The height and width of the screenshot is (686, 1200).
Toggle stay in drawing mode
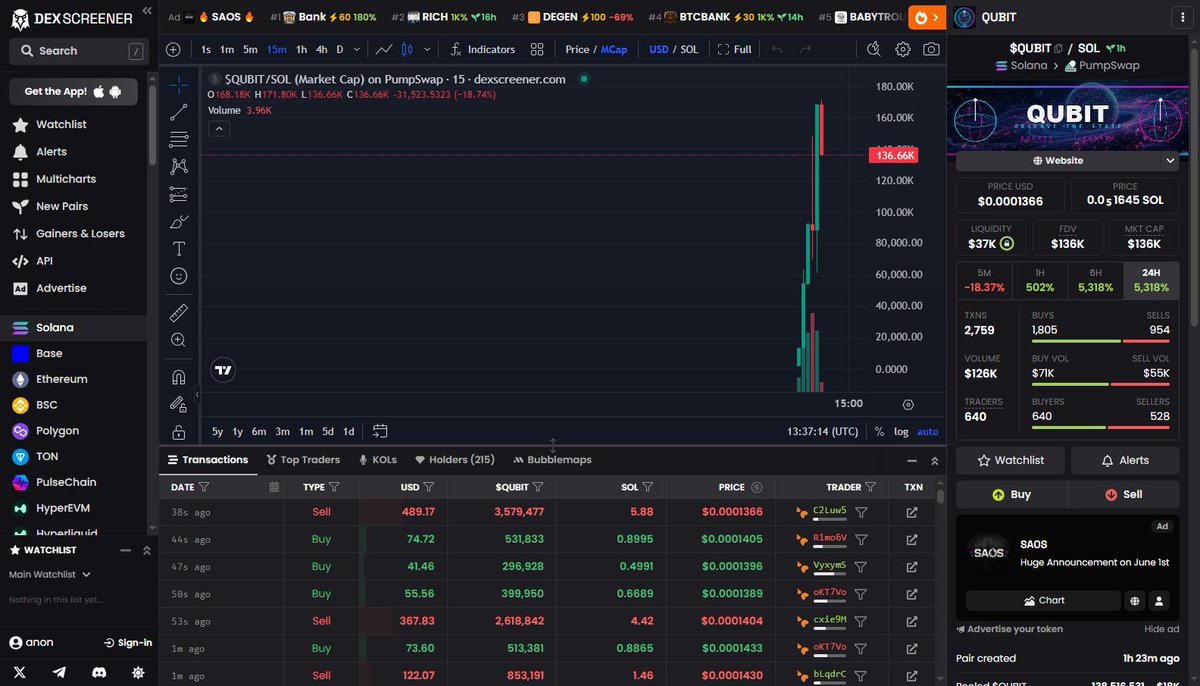coord(179,404)
